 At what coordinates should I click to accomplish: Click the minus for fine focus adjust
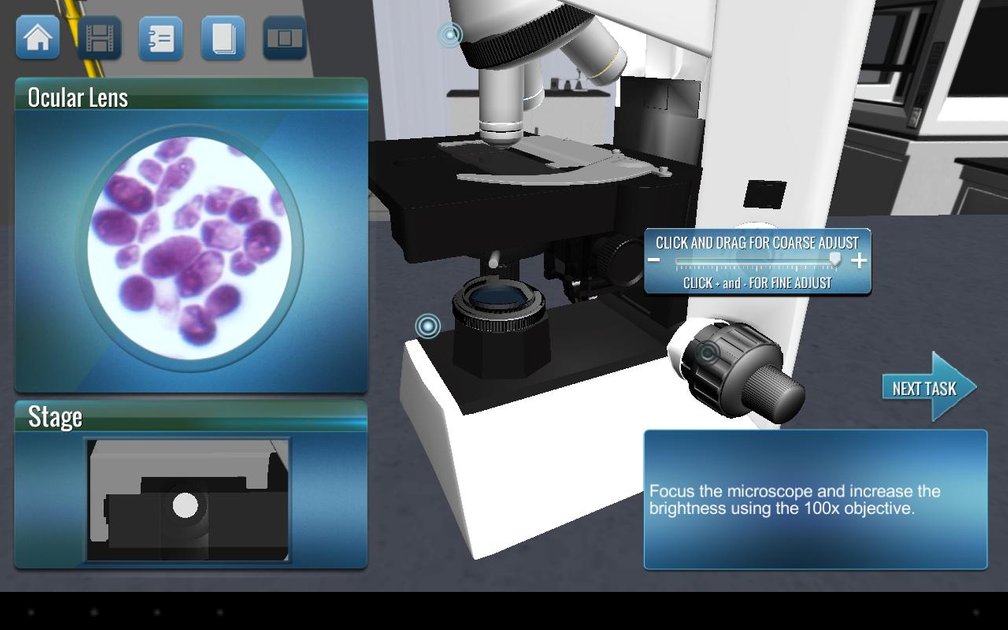(654, 261)
